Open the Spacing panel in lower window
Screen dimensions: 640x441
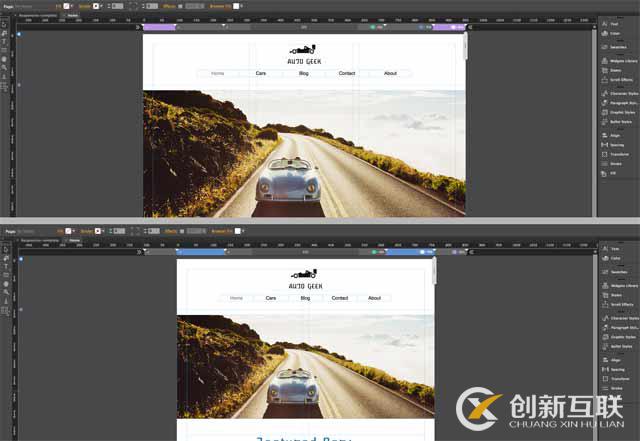click(618, 369)
